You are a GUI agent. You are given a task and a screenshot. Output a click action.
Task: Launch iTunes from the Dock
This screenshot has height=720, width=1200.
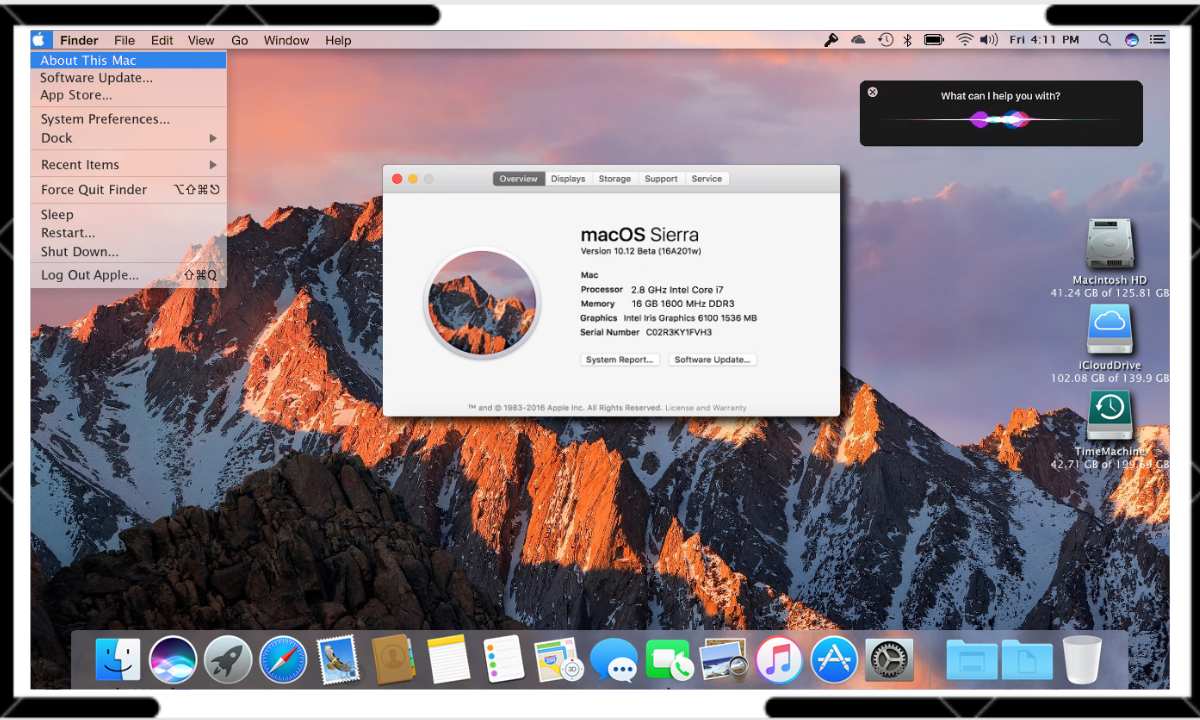(x=779, y=660)
